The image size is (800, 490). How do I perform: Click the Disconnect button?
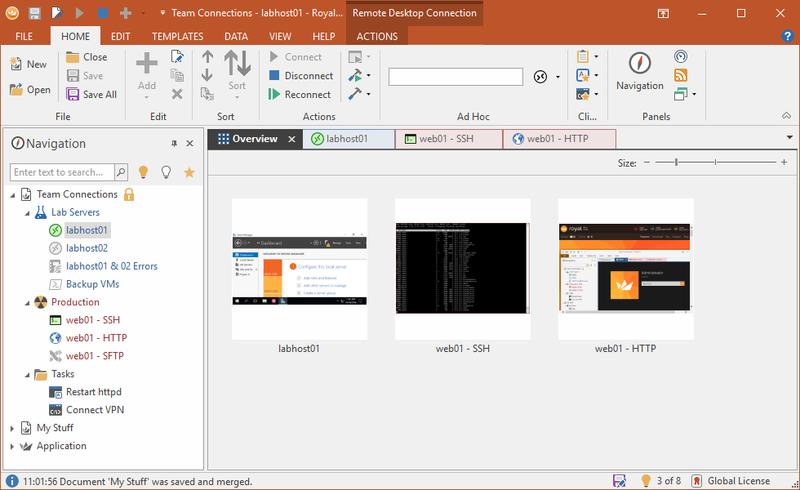[301, 76]
